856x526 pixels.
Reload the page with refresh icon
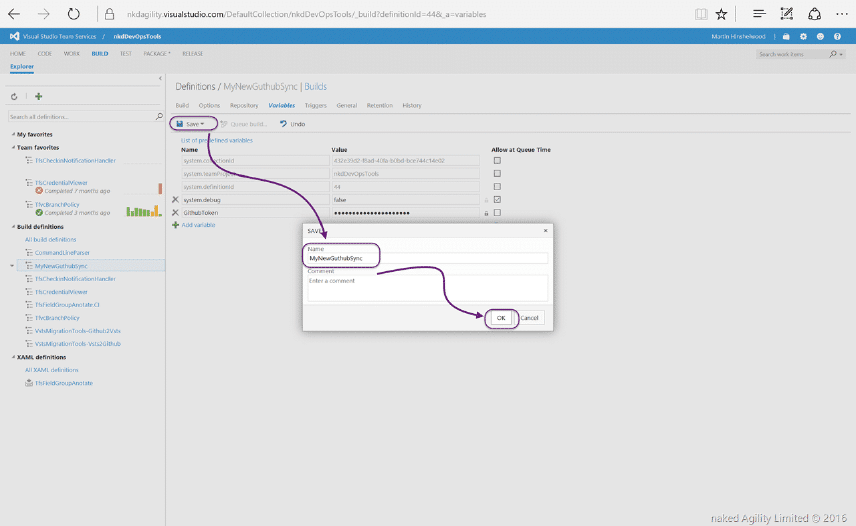pos(73,14)
